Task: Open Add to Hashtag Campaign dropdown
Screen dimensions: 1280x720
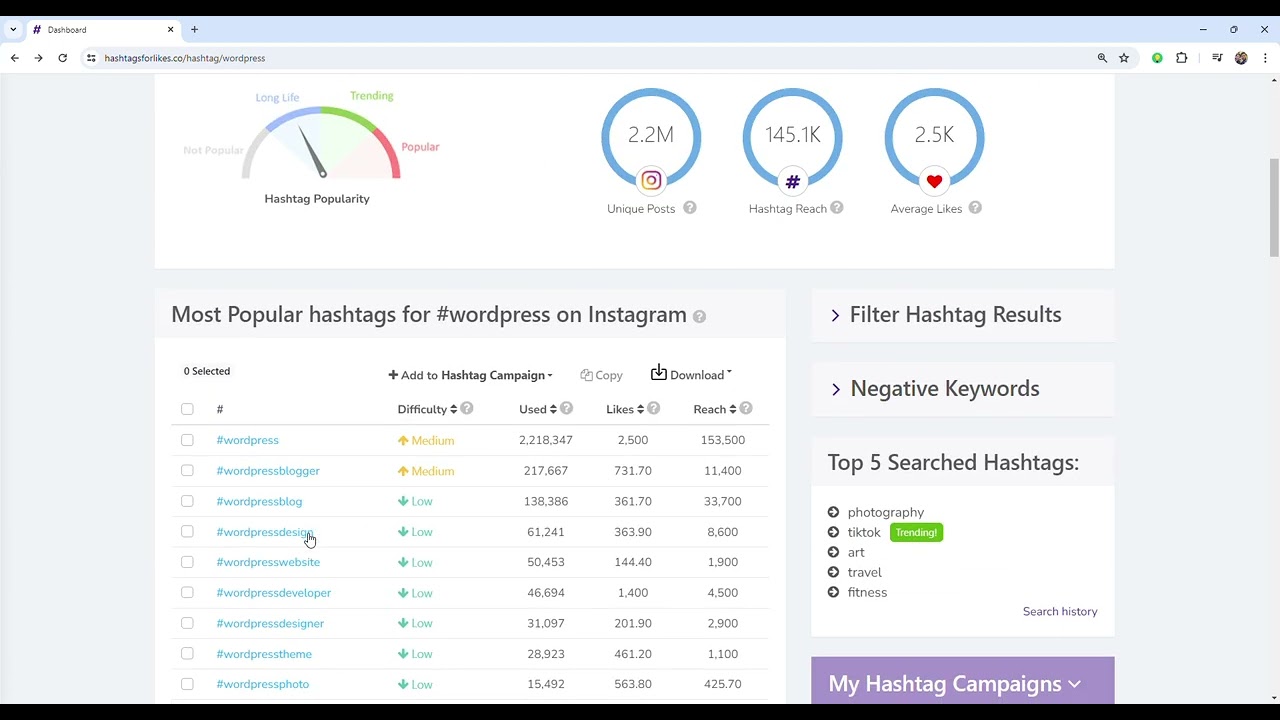Action: (470, 375)
